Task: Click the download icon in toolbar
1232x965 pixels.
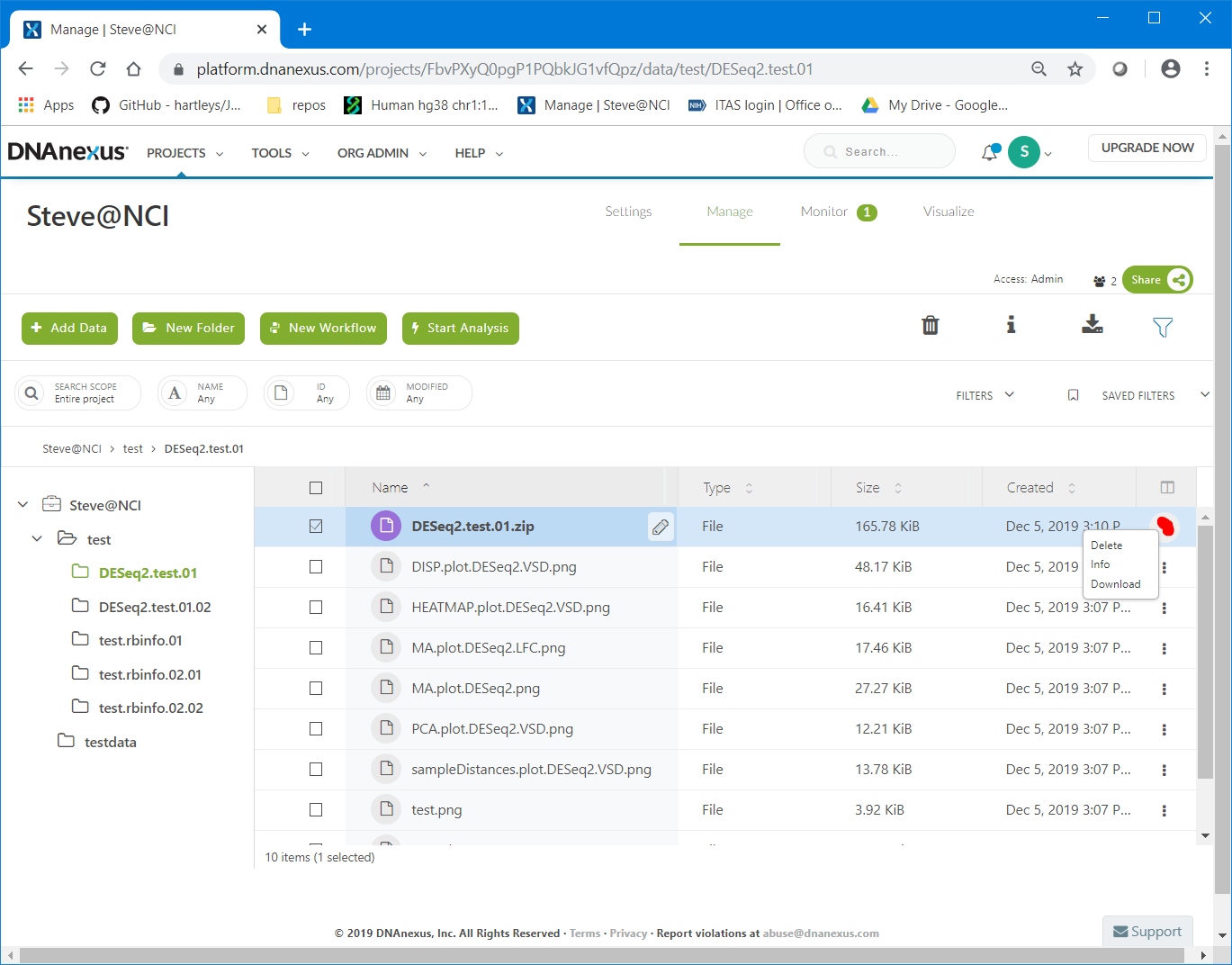Action: (x=1092, y=325)
